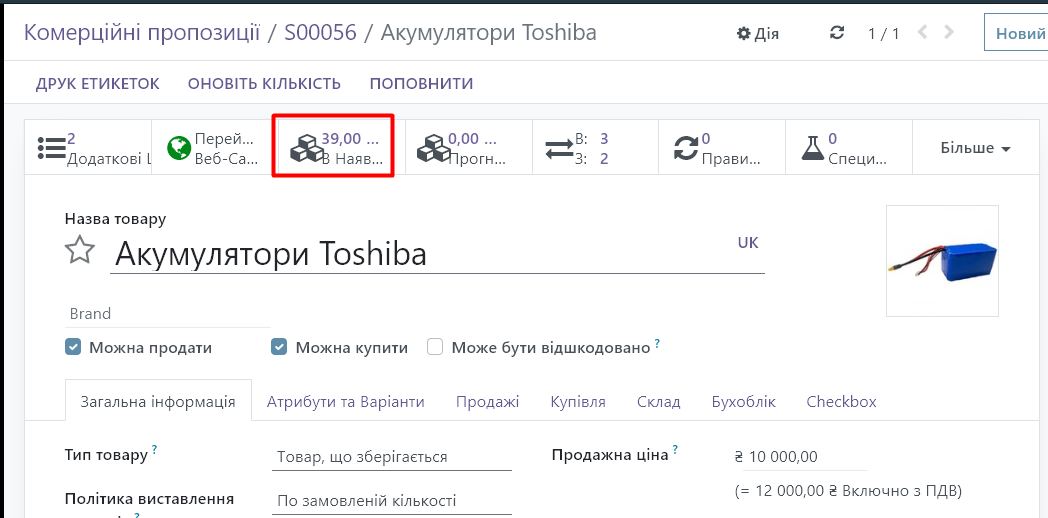Image resolution: width=1048 pixels, height=518 pixels.
Task: Click the refresh icon beside pager
Action: [837, 33]
